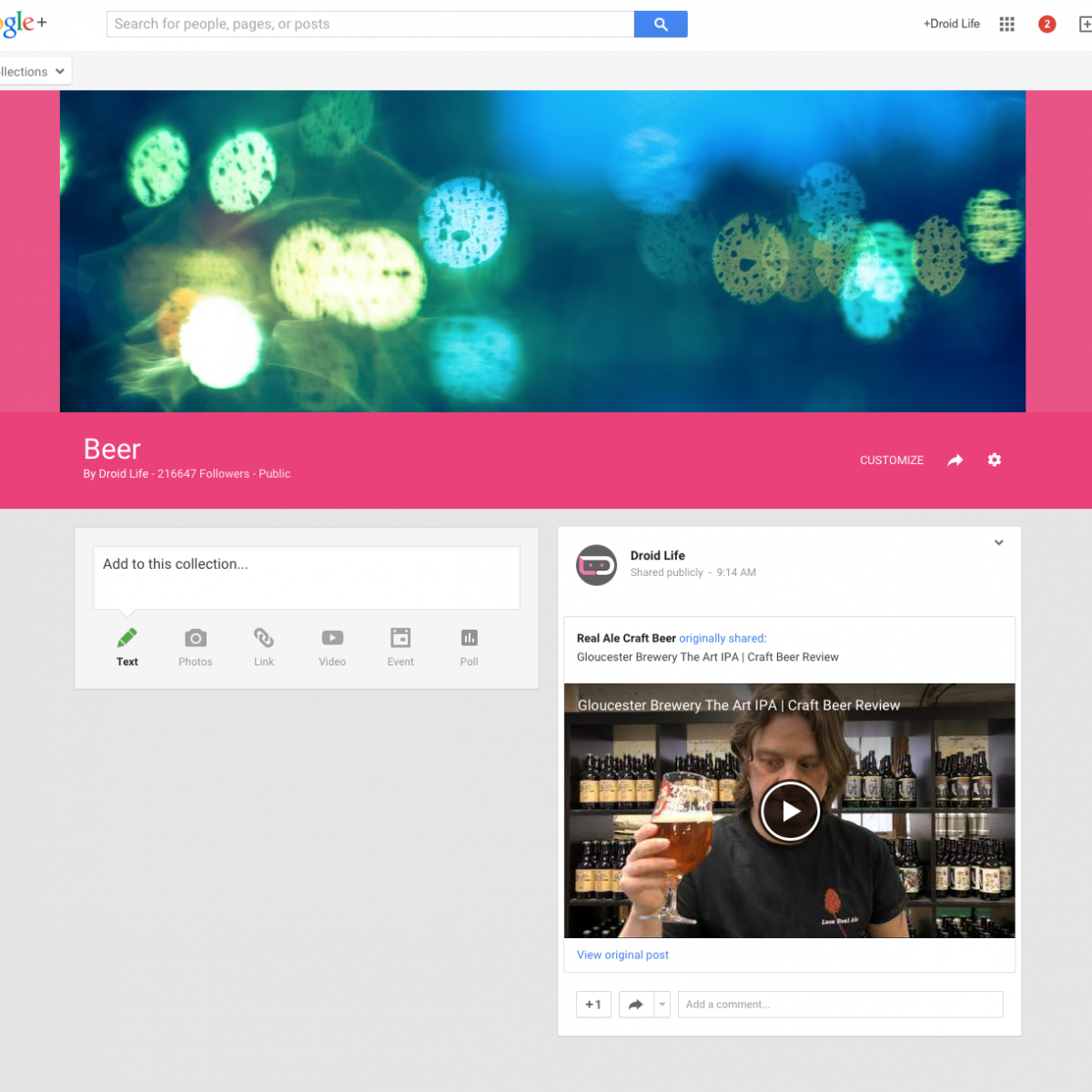Click the +1 button on post
Screen dimensions: 1092x1092
[x=593, y=1005]
